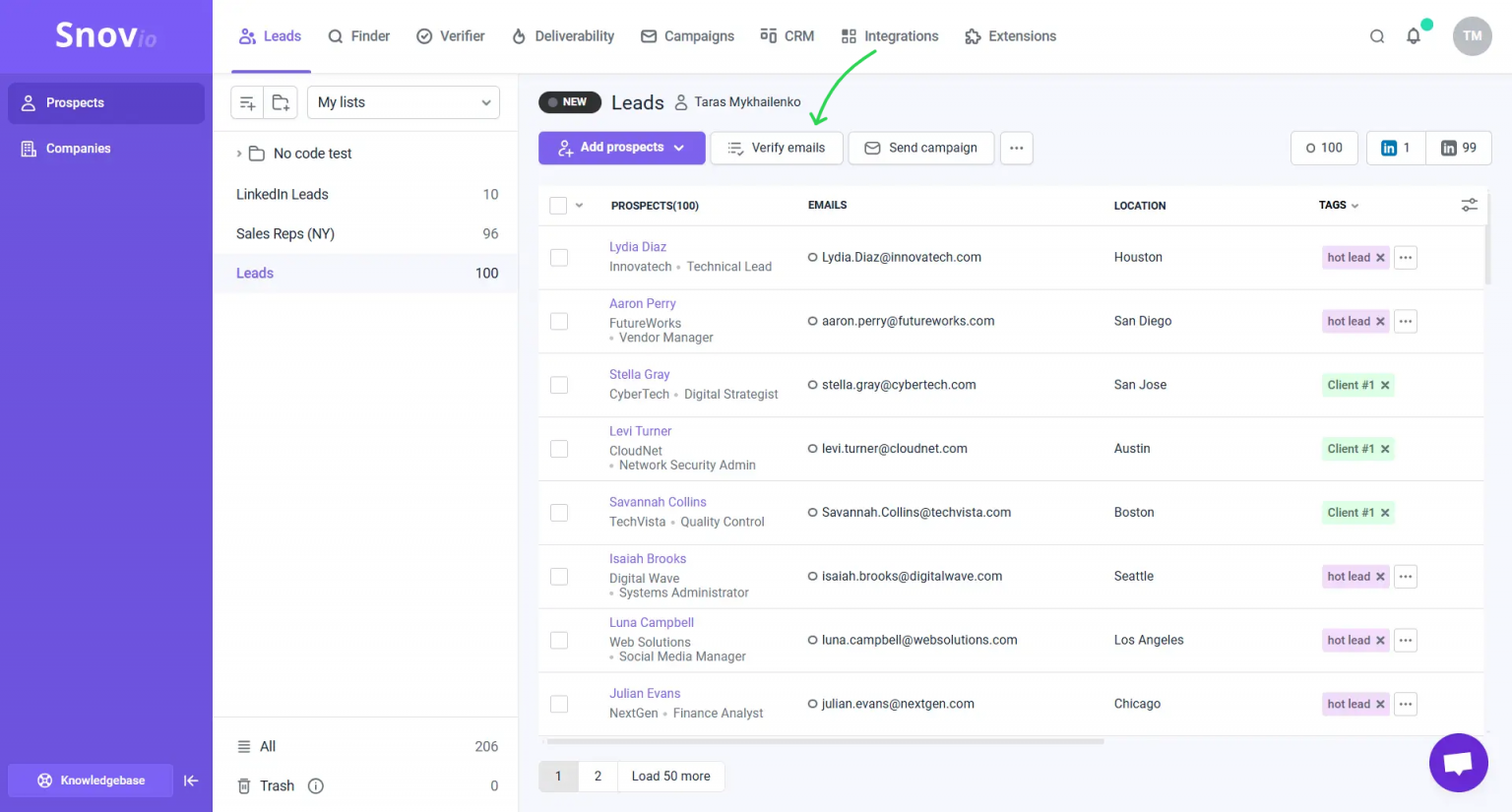This screenshot has width=1512, height=812.
Task: Select the Luna Campbell checkbox
Action: pos(559,640)
